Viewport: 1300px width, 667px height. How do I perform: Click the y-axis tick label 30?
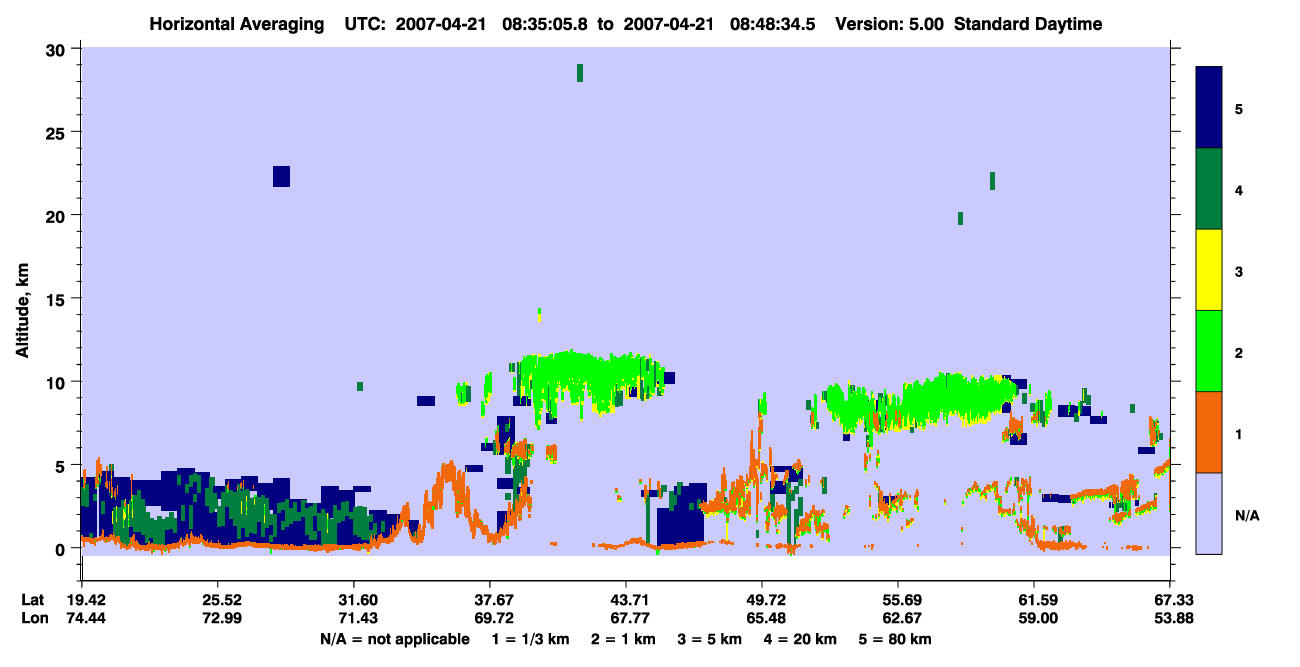[58, 49]
